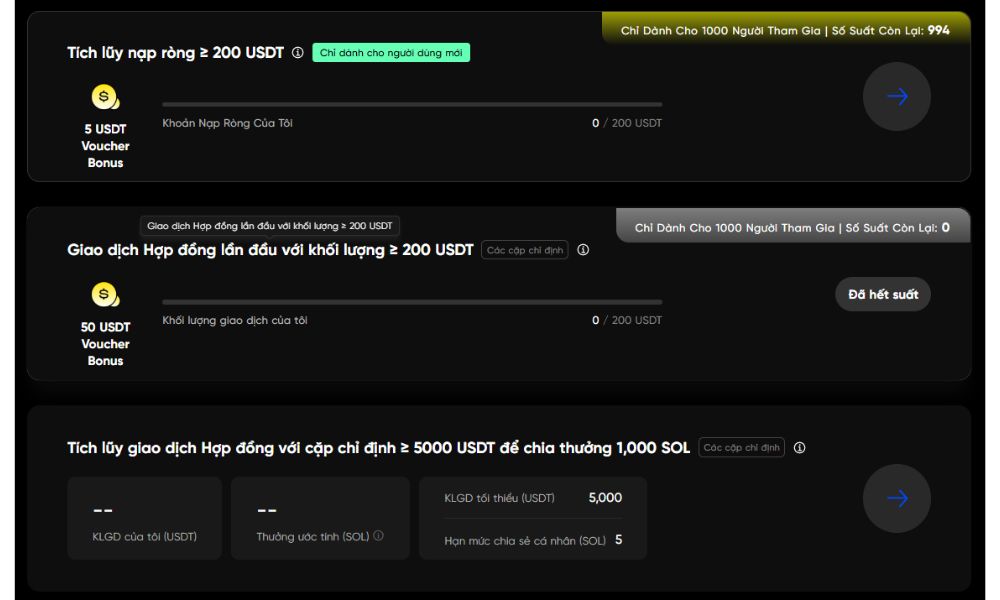Open 'Các cặp chỉ định' tag in futures first-trade card

(x=525, y=250)
